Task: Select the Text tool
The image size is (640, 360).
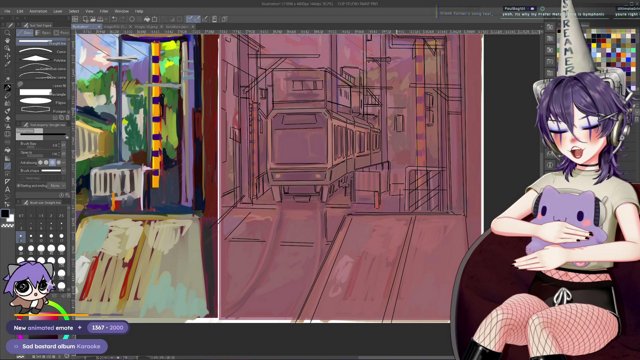Action: (7, 189)
